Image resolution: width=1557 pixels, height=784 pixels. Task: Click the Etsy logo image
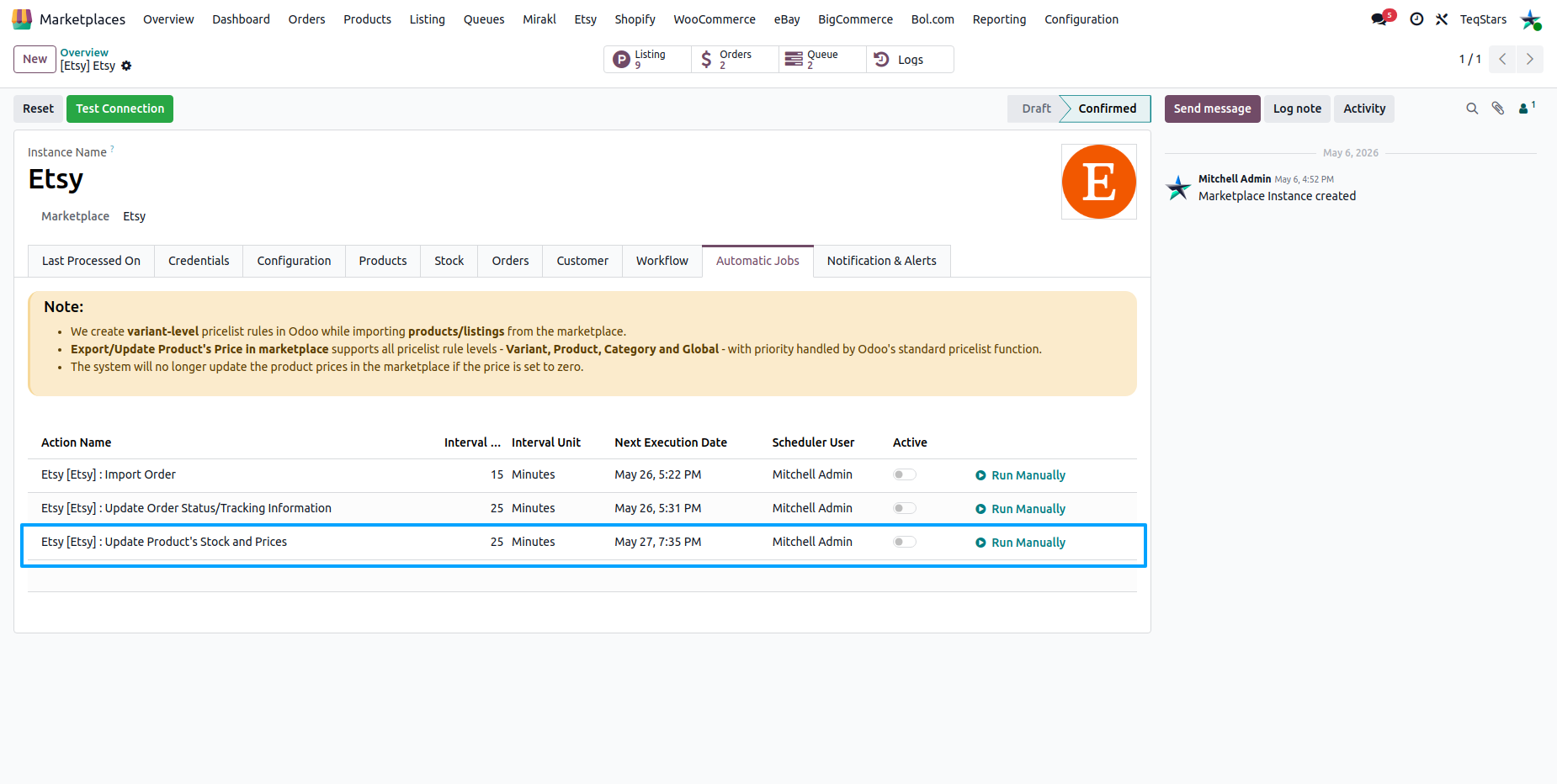coord(1099,182)
